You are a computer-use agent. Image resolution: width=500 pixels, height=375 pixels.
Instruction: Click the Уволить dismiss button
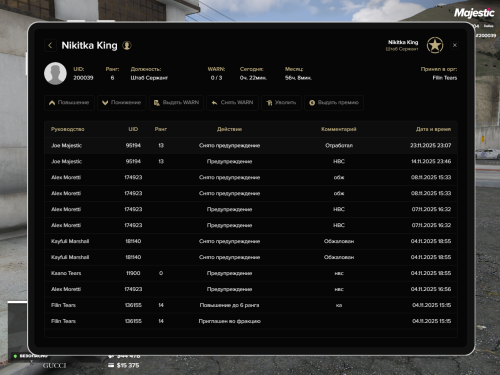click(x=281, y=103)
